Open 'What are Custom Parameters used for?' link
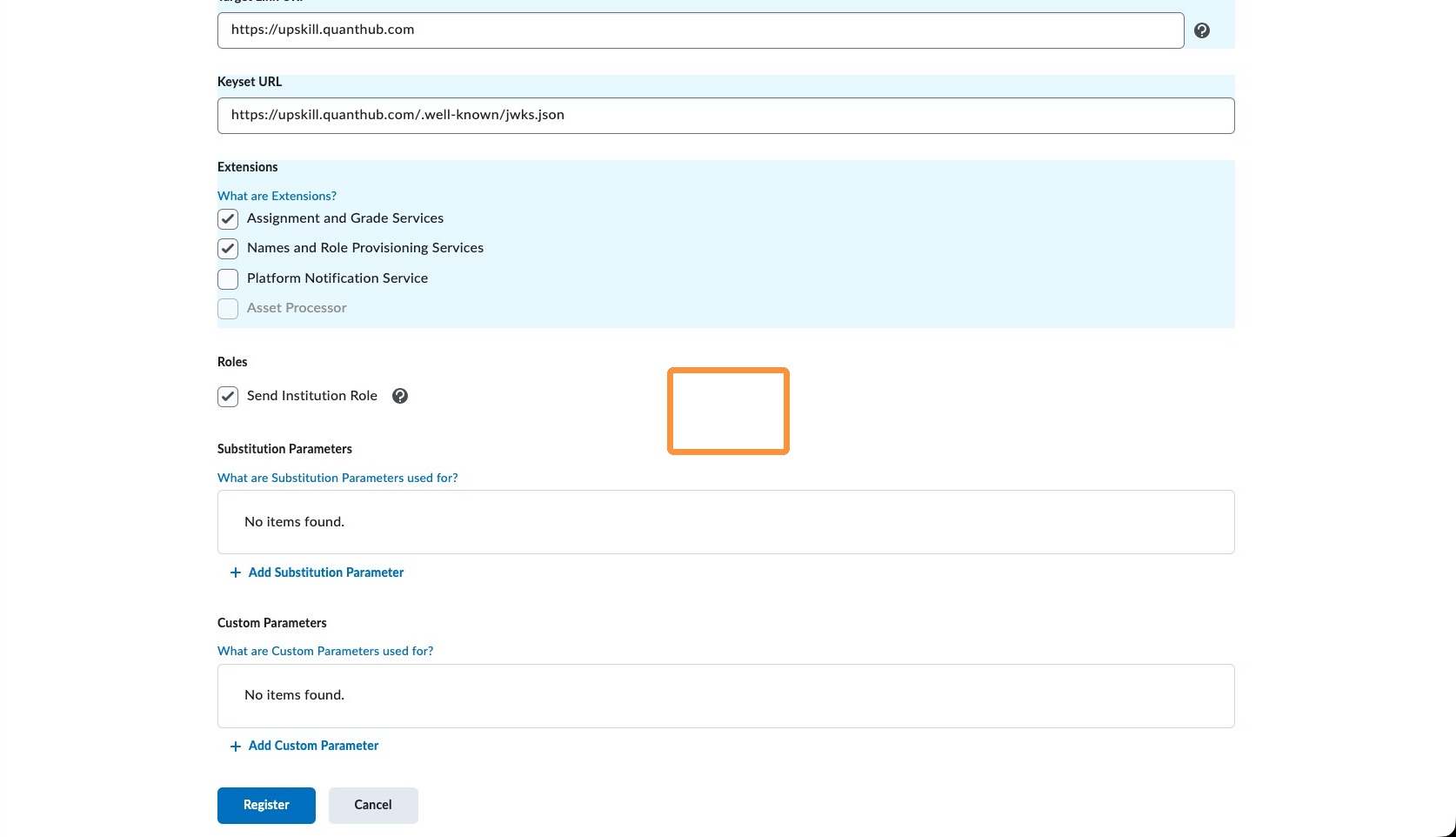Screen dimensions: 1456x837 click(325, 651)
